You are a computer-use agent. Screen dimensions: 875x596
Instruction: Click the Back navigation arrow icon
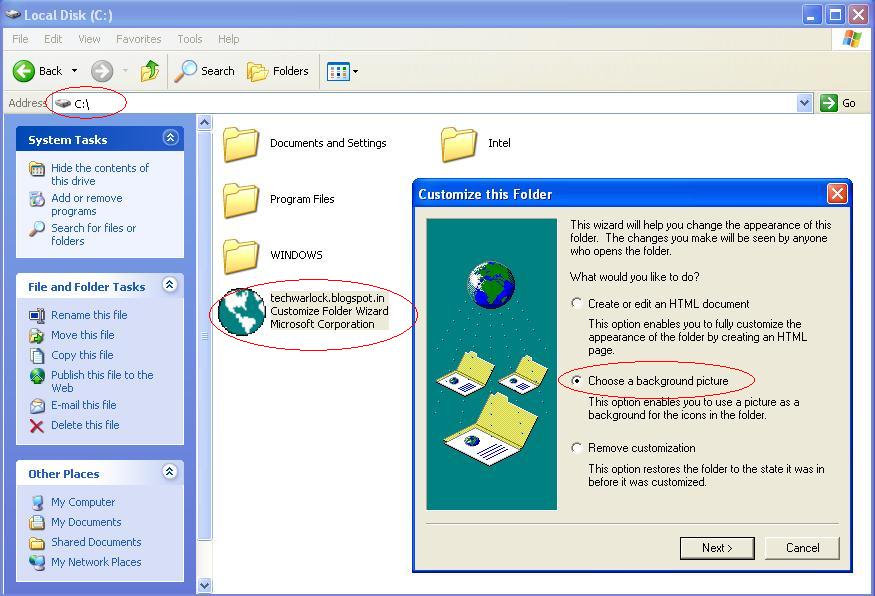coord(22,71)
